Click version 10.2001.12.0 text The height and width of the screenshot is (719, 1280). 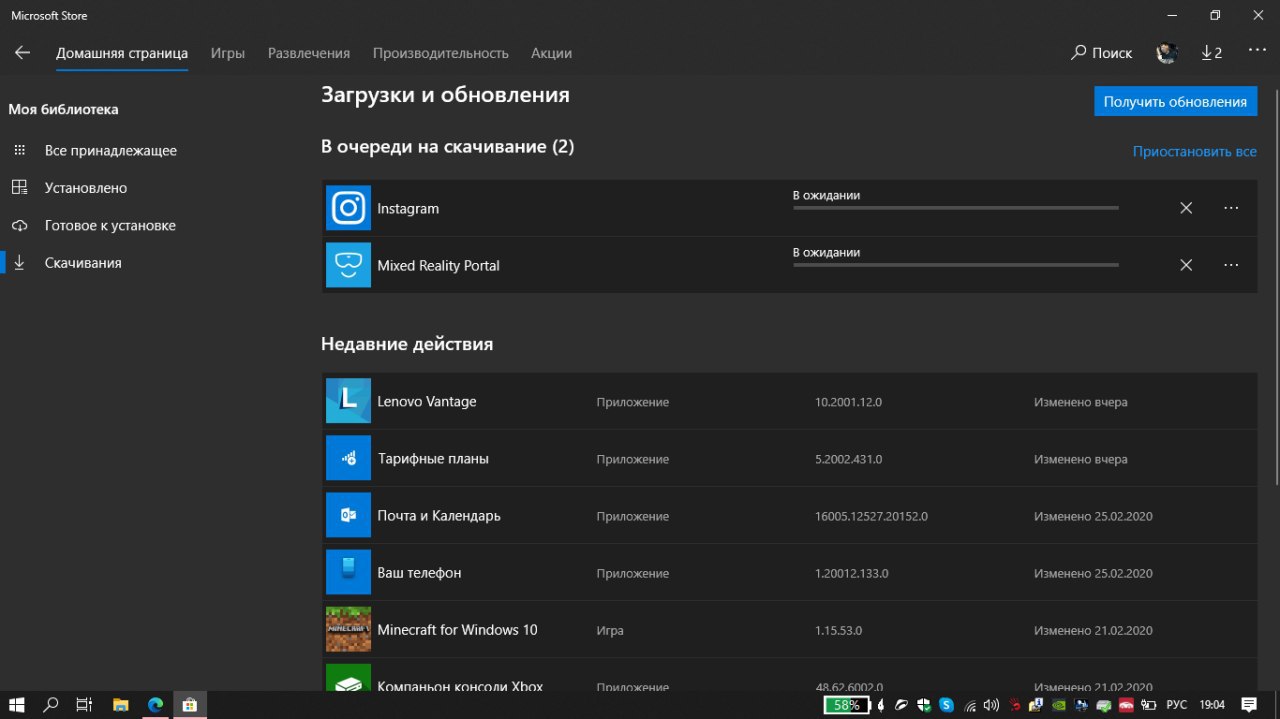(848, 402)
